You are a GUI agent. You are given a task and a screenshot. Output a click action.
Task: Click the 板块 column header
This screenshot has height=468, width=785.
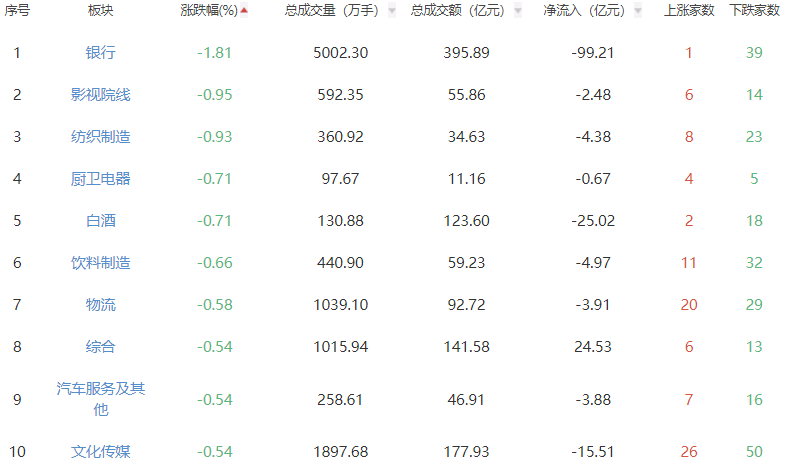pyautogui.click(x=100, y=10)
